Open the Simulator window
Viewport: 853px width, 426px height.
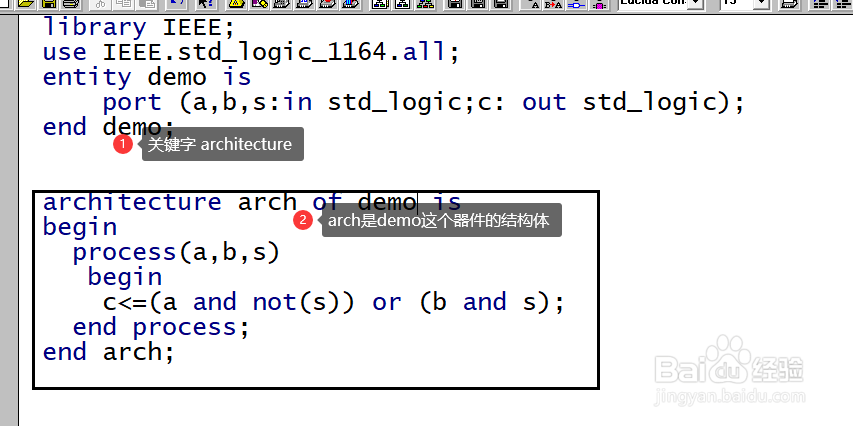pyautogui.click(x=304, y=4)
